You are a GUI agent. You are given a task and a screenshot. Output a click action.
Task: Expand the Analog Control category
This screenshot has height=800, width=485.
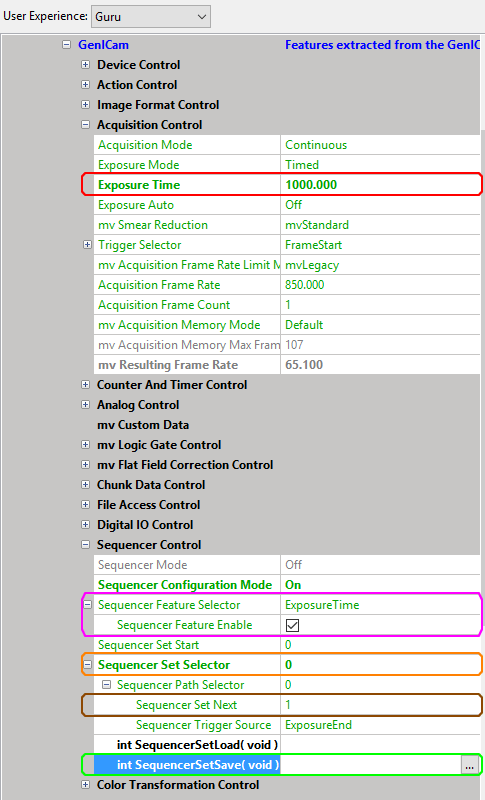point(86,405)
